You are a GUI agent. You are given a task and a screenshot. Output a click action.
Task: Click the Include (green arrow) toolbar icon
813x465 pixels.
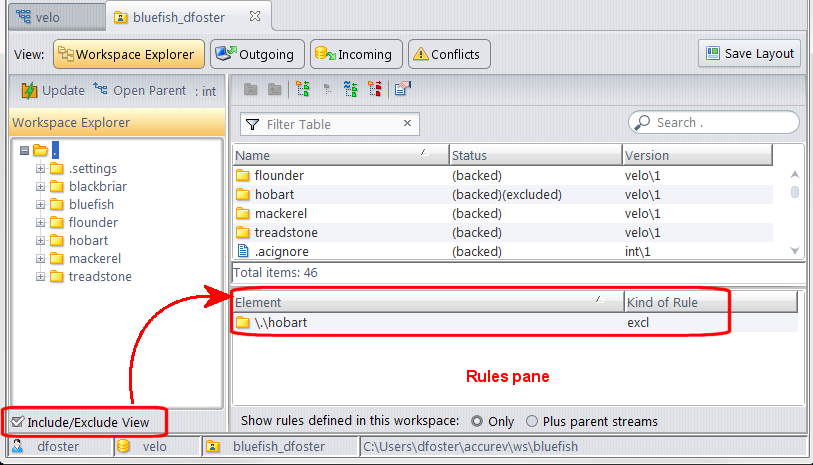click(303, 89)
